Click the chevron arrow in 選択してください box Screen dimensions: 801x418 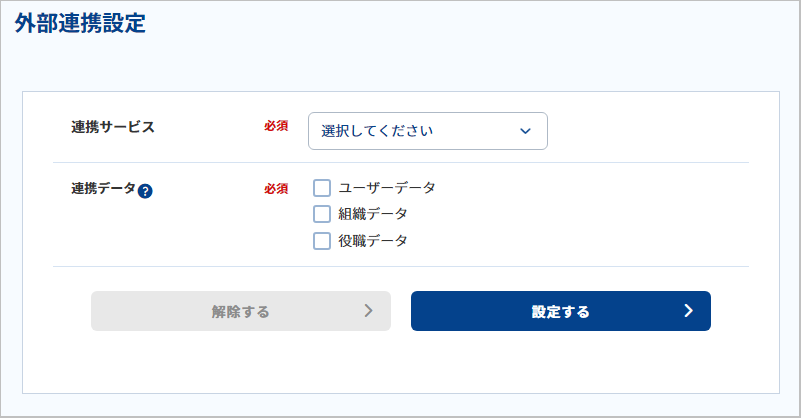point(525,131)
